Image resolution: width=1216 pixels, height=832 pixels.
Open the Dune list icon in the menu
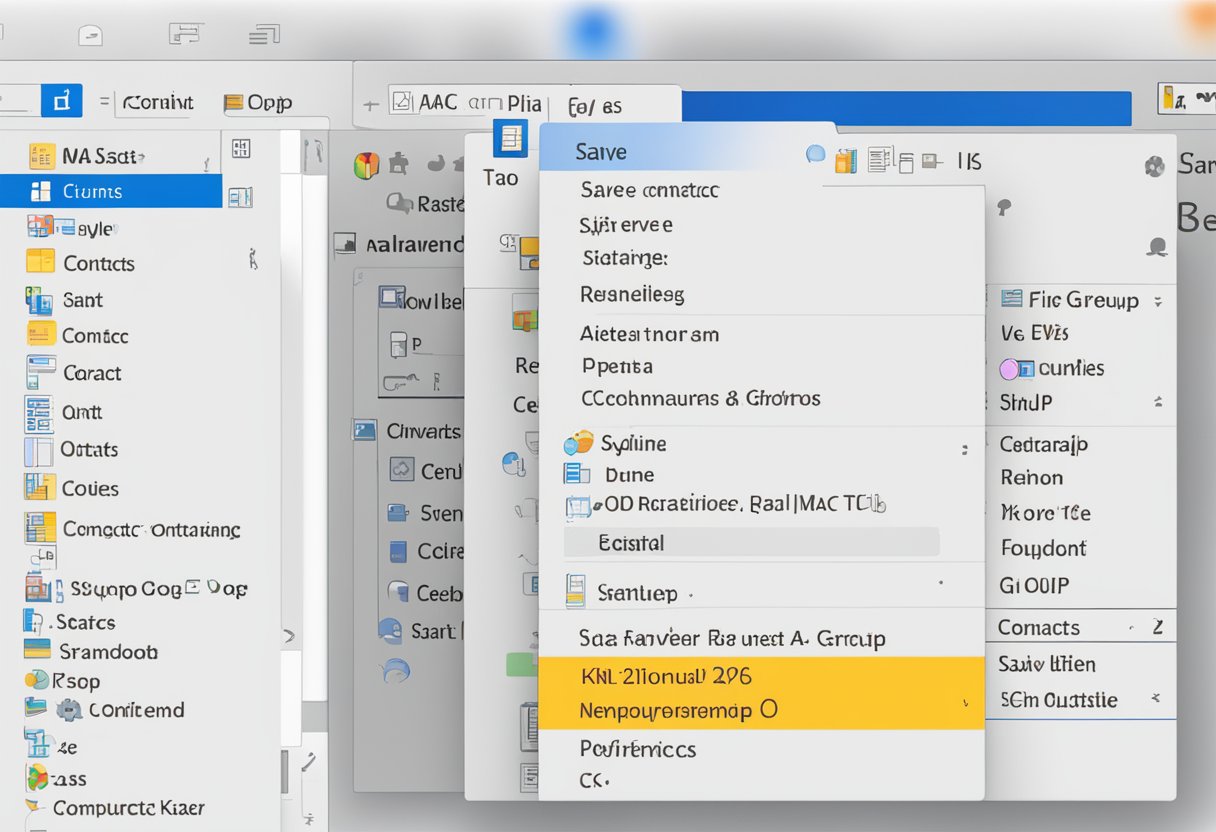coord(576,474)
